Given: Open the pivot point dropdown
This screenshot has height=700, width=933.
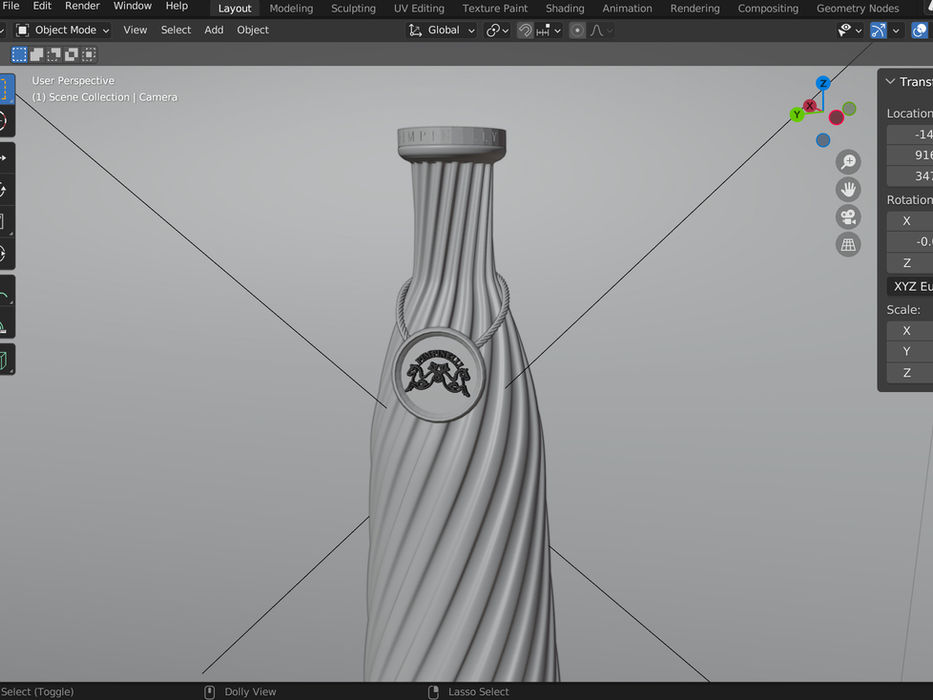Looking at the screenshot, I should [x=497, y=30].
